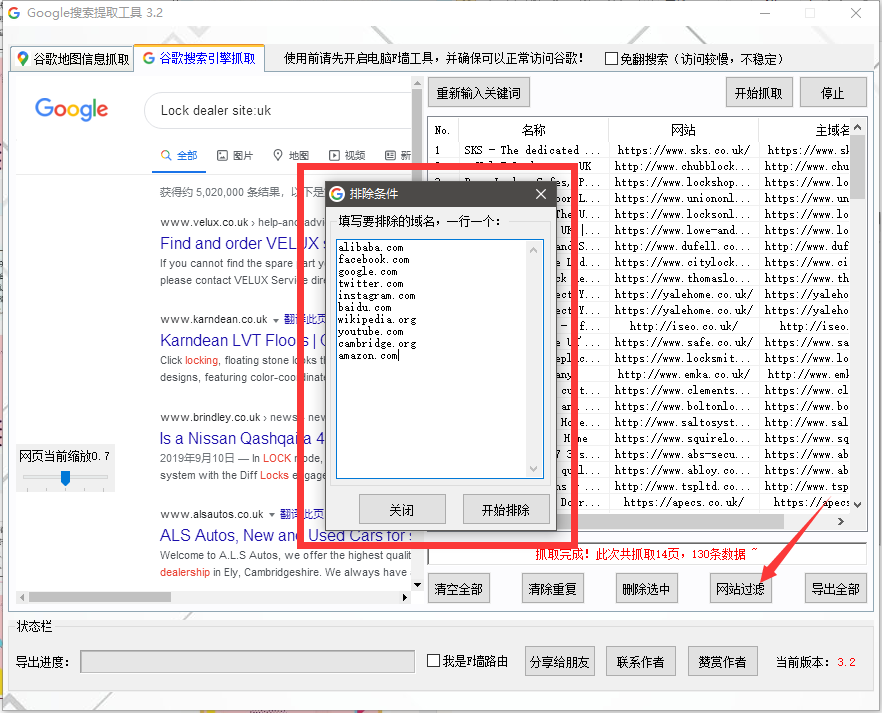Open the 地图 results tab on Google
Screen dimensions: 882x713
click(291, 155)
